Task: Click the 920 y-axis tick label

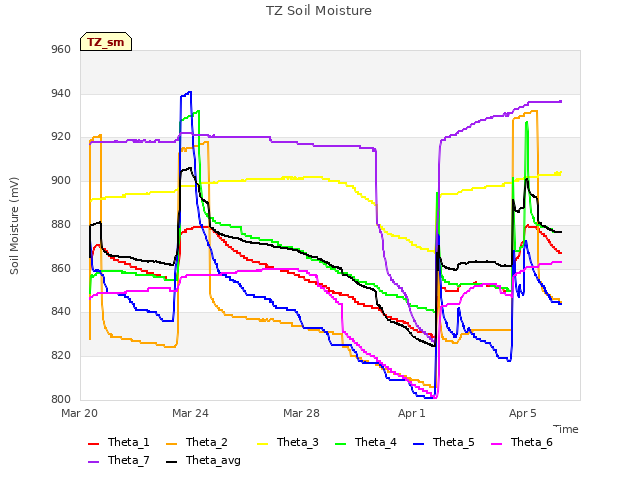Action: tap(61, 137)
